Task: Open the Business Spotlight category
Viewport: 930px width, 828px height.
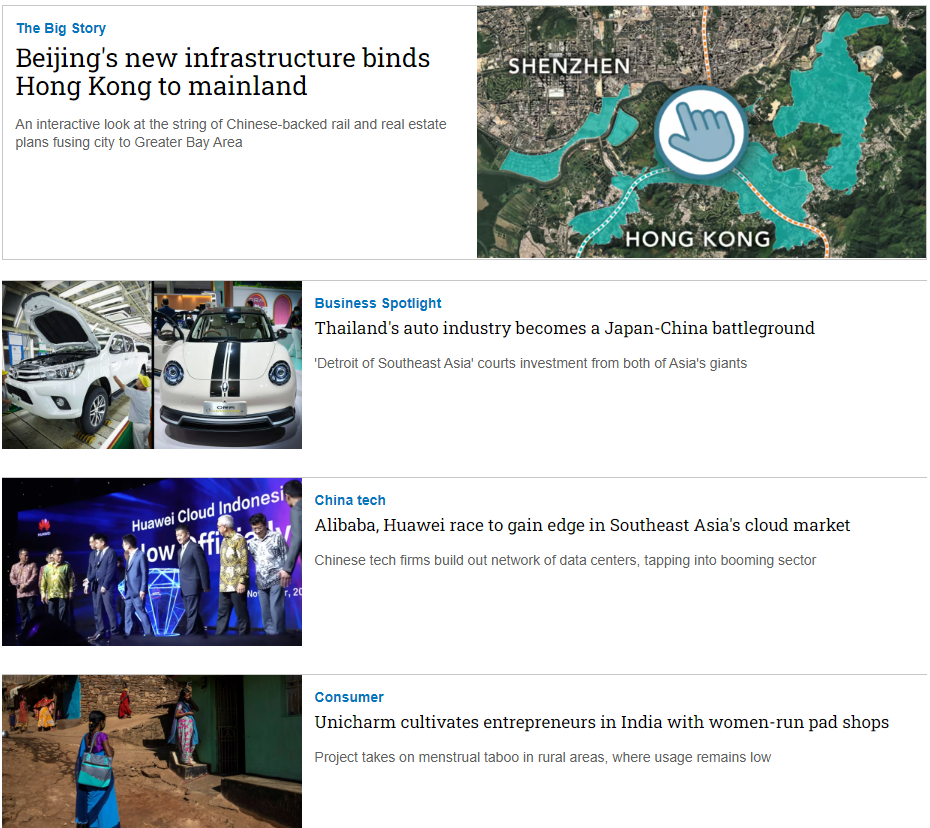Action: pyautogui.click(x=378, y=303)
